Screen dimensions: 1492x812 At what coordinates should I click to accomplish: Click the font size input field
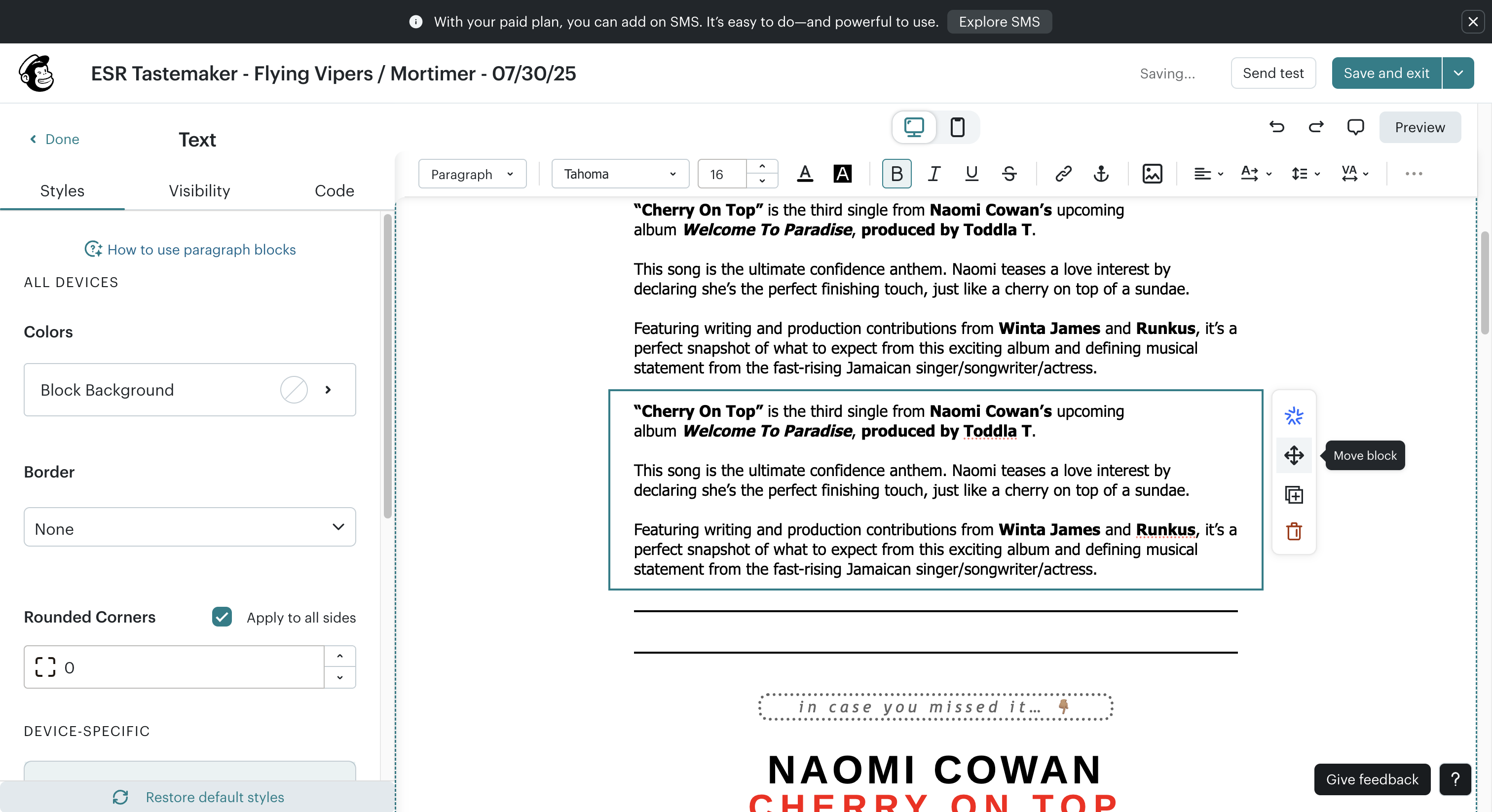(x=723, y=174)
